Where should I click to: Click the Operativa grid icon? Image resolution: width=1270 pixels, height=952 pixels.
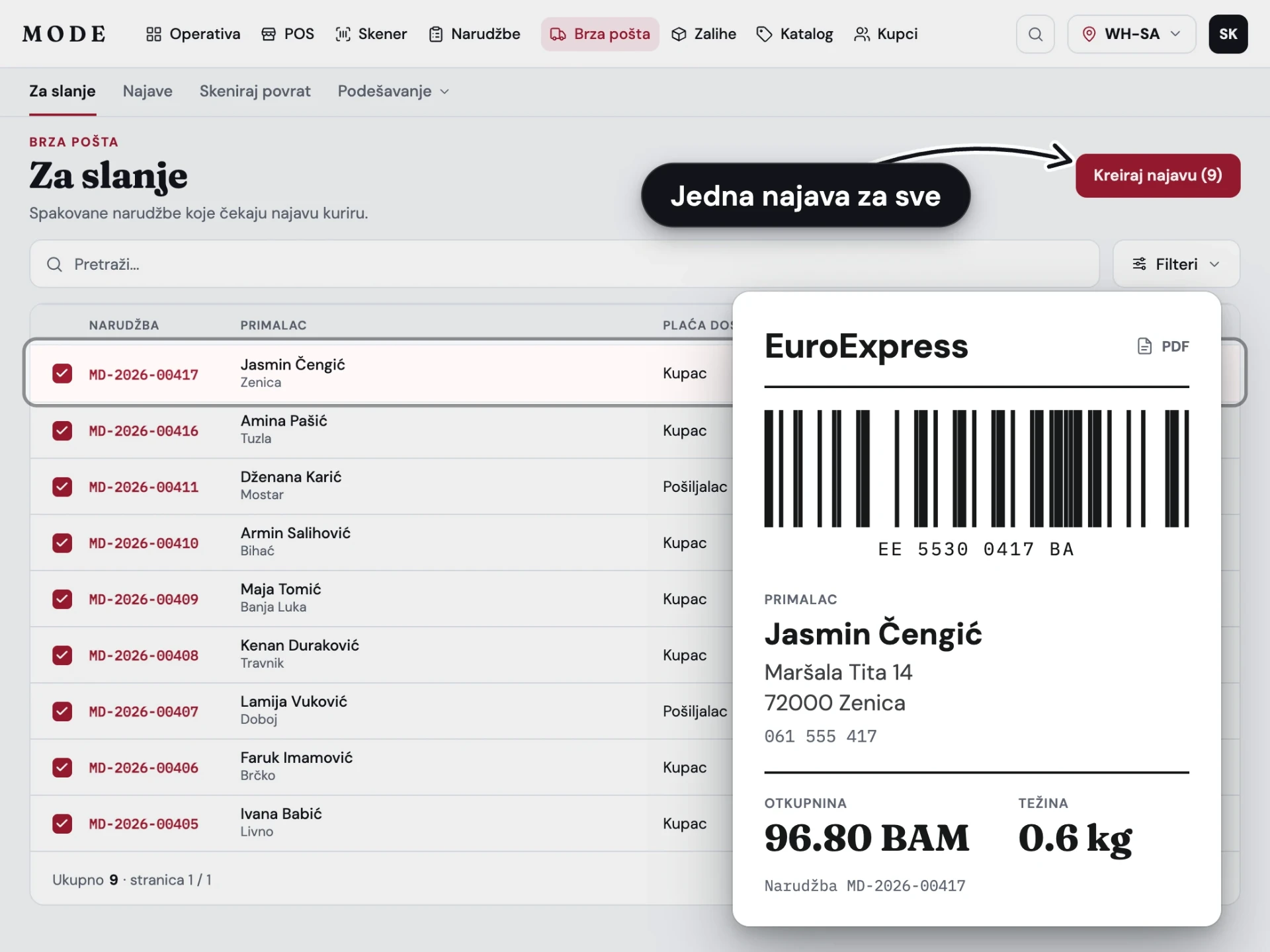153,34
